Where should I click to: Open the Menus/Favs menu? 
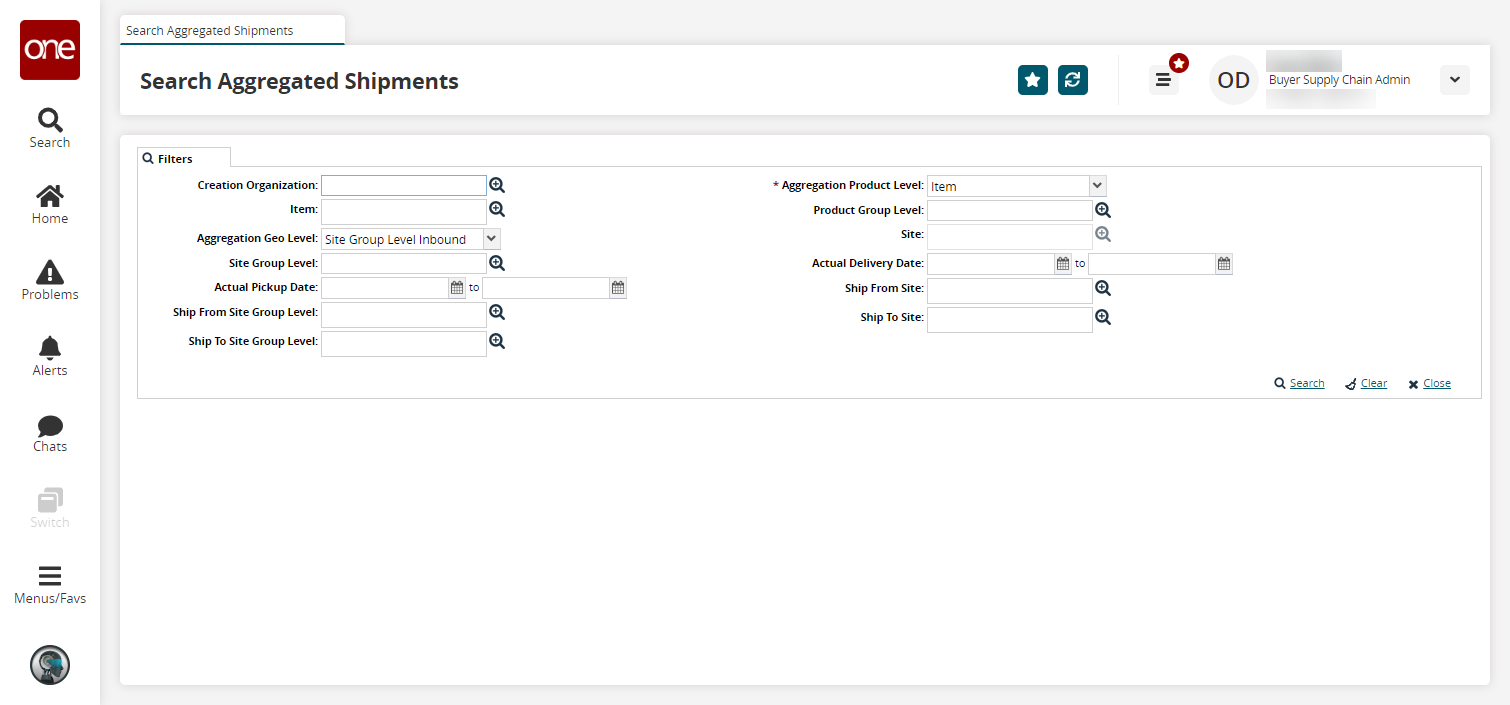pyautogui.click(x=50, y=585)
